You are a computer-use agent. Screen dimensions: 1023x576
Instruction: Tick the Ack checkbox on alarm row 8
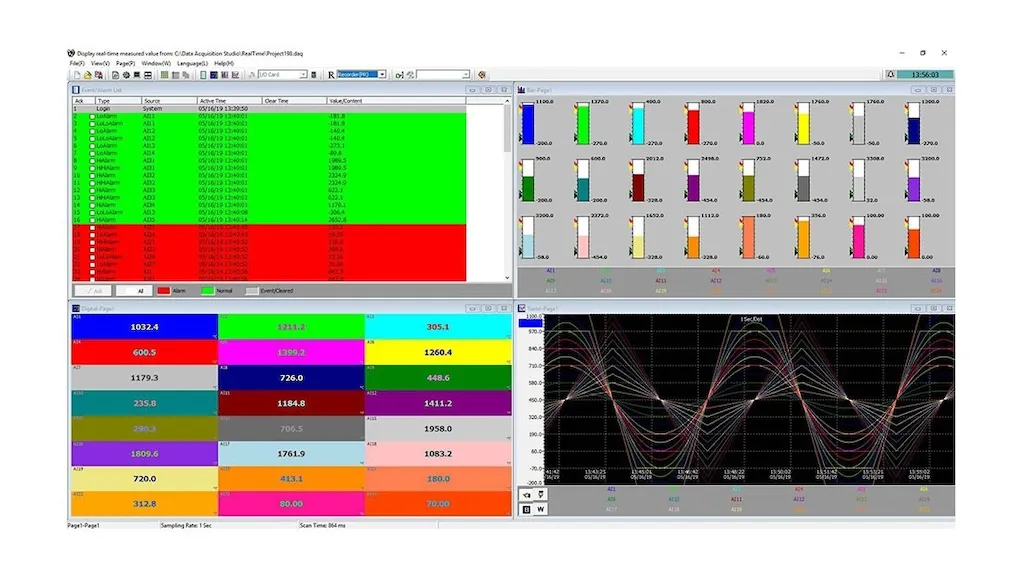click(x=92, y=160)
